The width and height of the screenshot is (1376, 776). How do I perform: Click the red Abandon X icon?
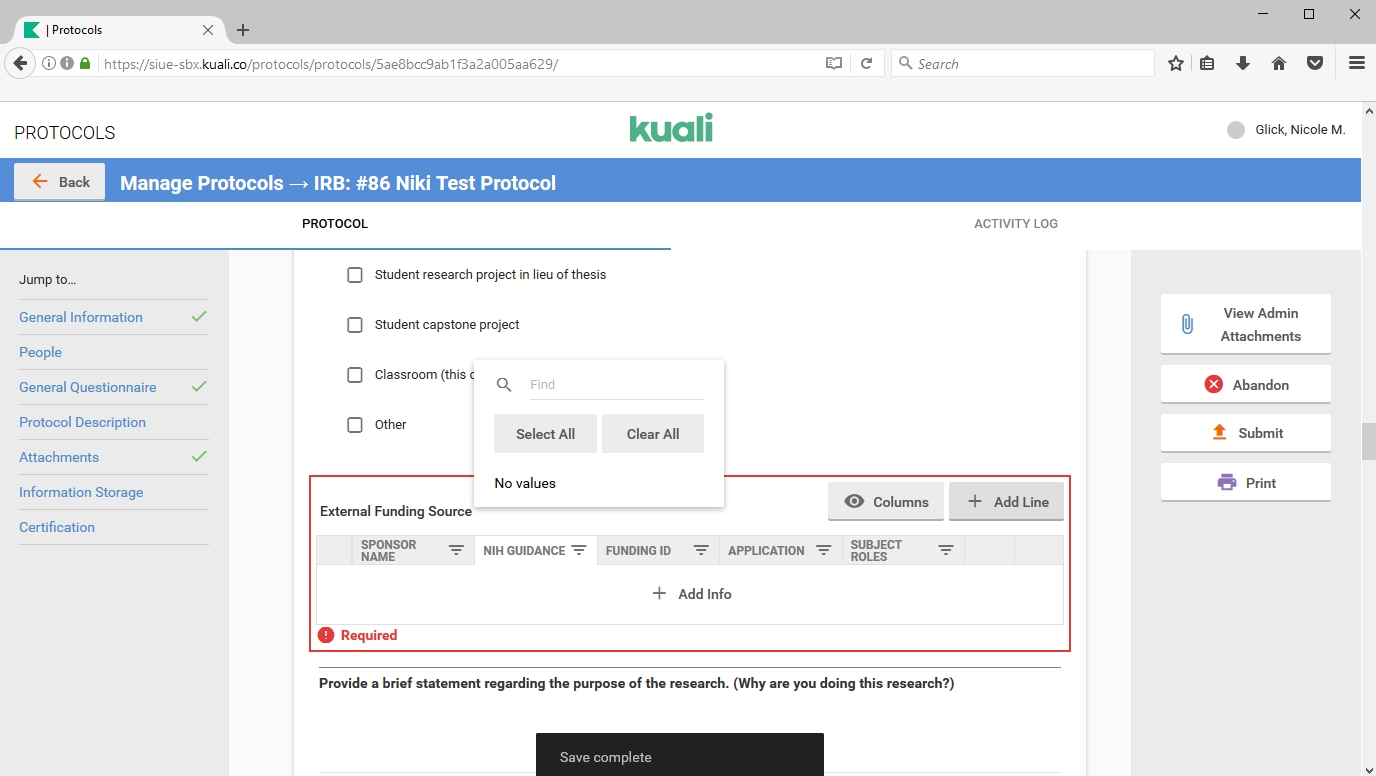(x=1213, y=384)
